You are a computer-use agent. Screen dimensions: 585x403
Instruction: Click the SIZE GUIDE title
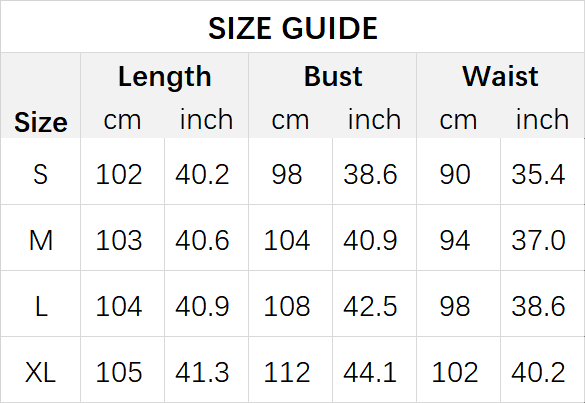coord(293,28)
